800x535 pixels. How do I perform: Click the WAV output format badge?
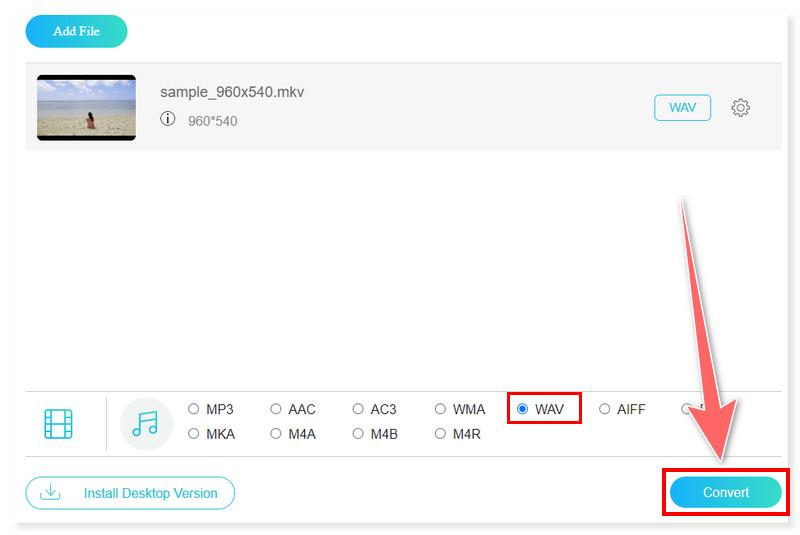(x=682, y=108)
